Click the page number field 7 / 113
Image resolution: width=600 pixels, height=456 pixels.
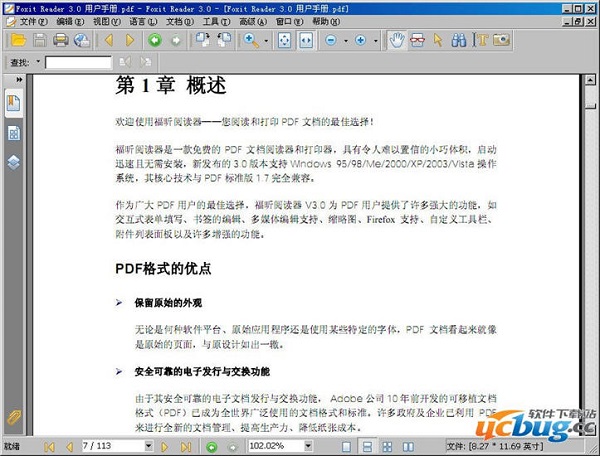113,446
